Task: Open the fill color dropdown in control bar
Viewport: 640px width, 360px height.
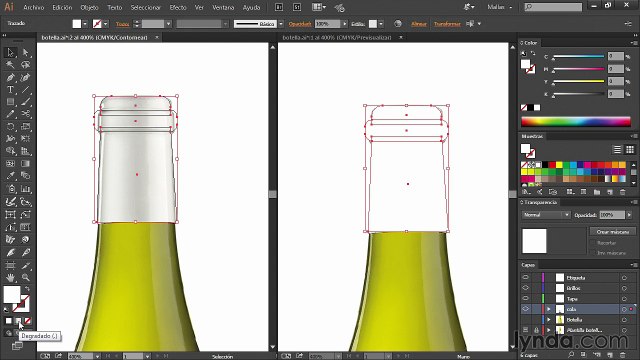Action: click(85, 24)
